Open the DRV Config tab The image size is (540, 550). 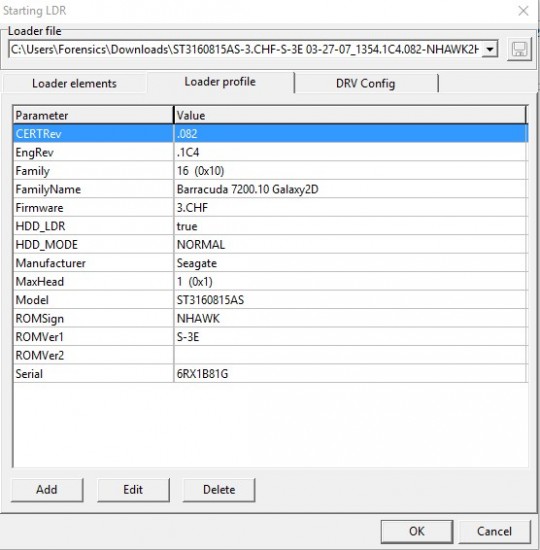click(x=366, y=83)
